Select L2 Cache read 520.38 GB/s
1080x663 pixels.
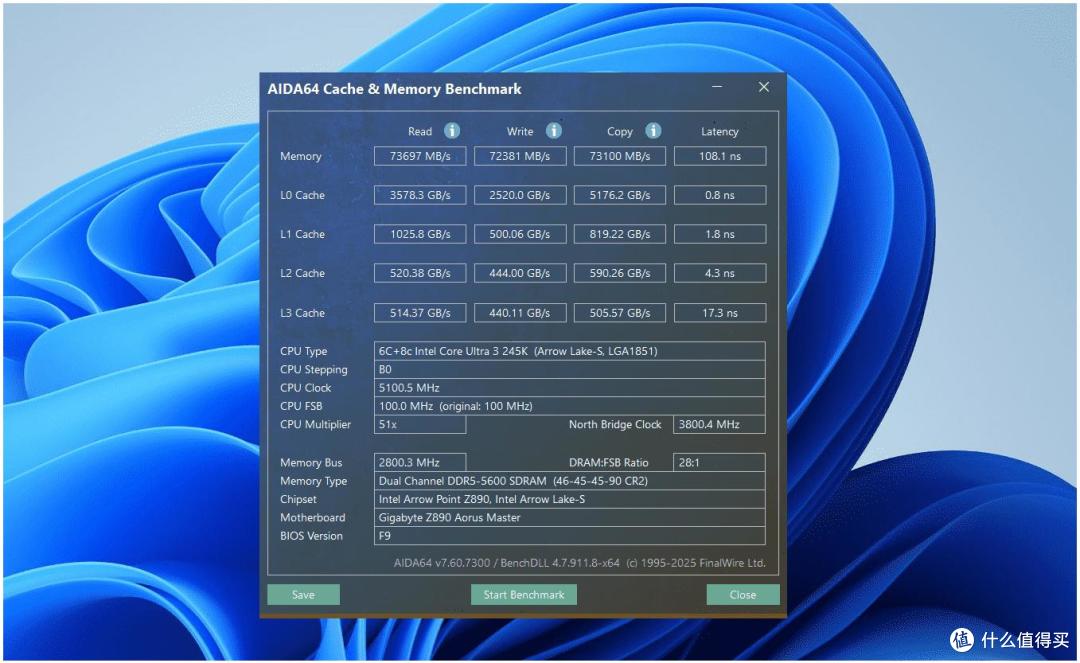[x=420, y=273]
